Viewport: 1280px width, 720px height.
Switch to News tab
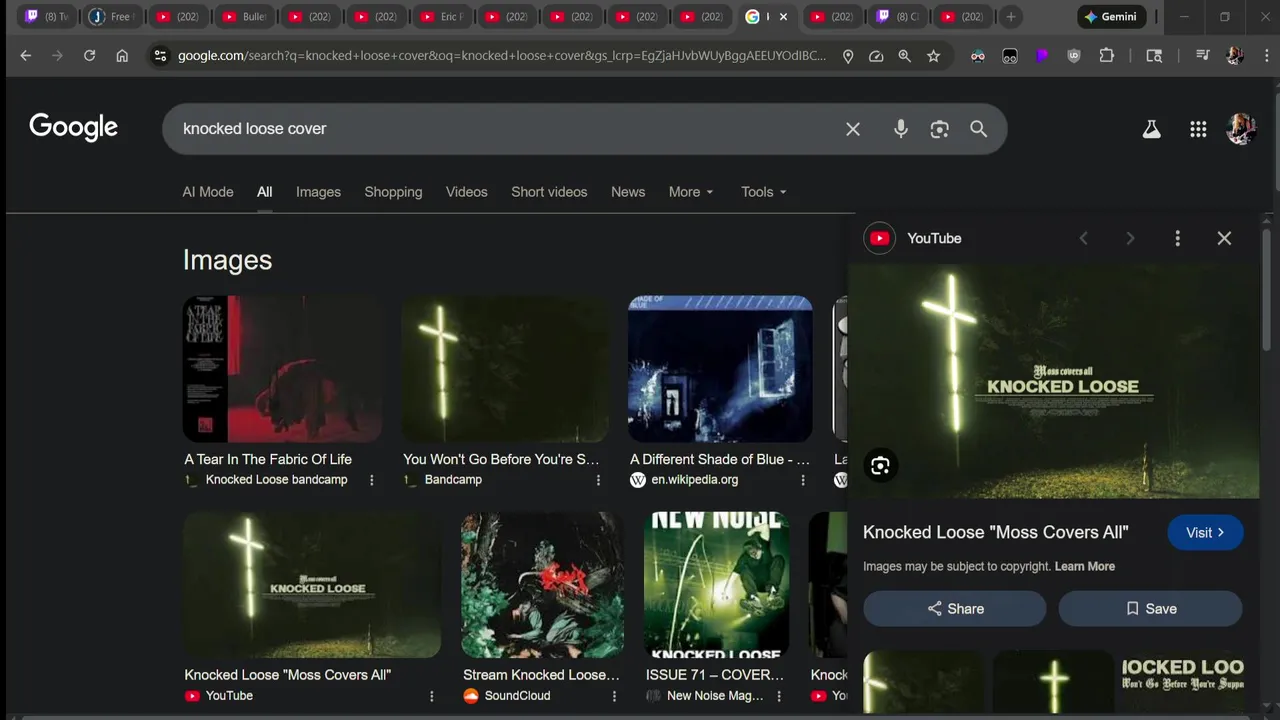[x=628, y=192]
